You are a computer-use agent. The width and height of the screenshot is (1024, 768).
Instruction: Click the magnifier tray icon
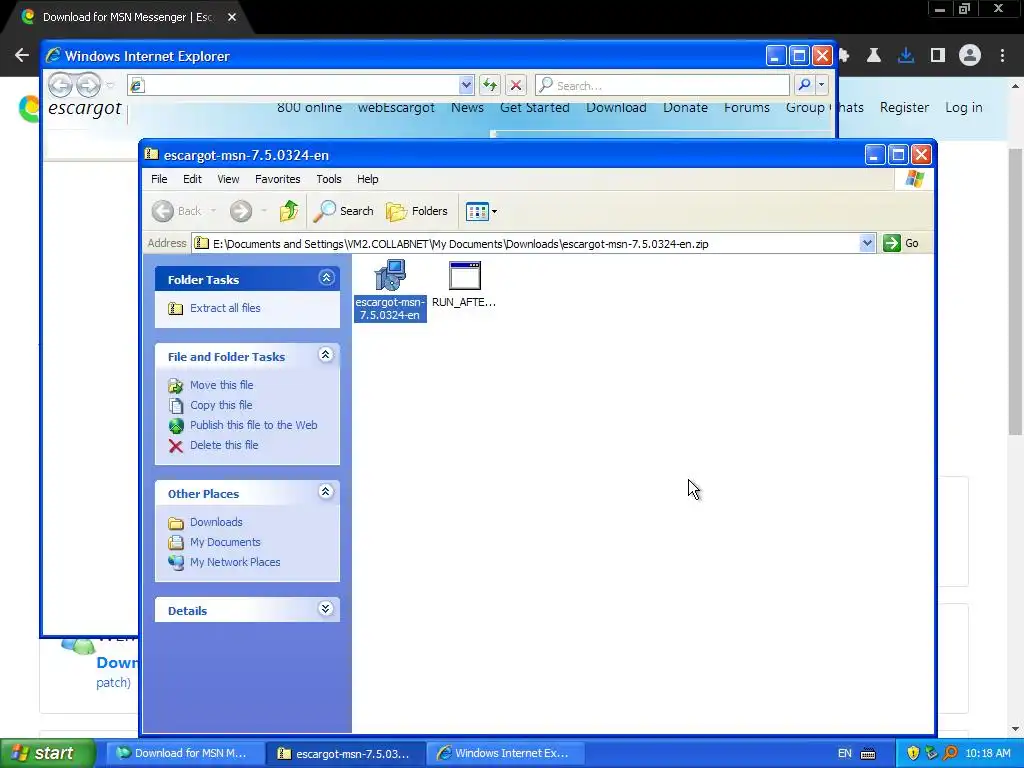tap(950, 754)
